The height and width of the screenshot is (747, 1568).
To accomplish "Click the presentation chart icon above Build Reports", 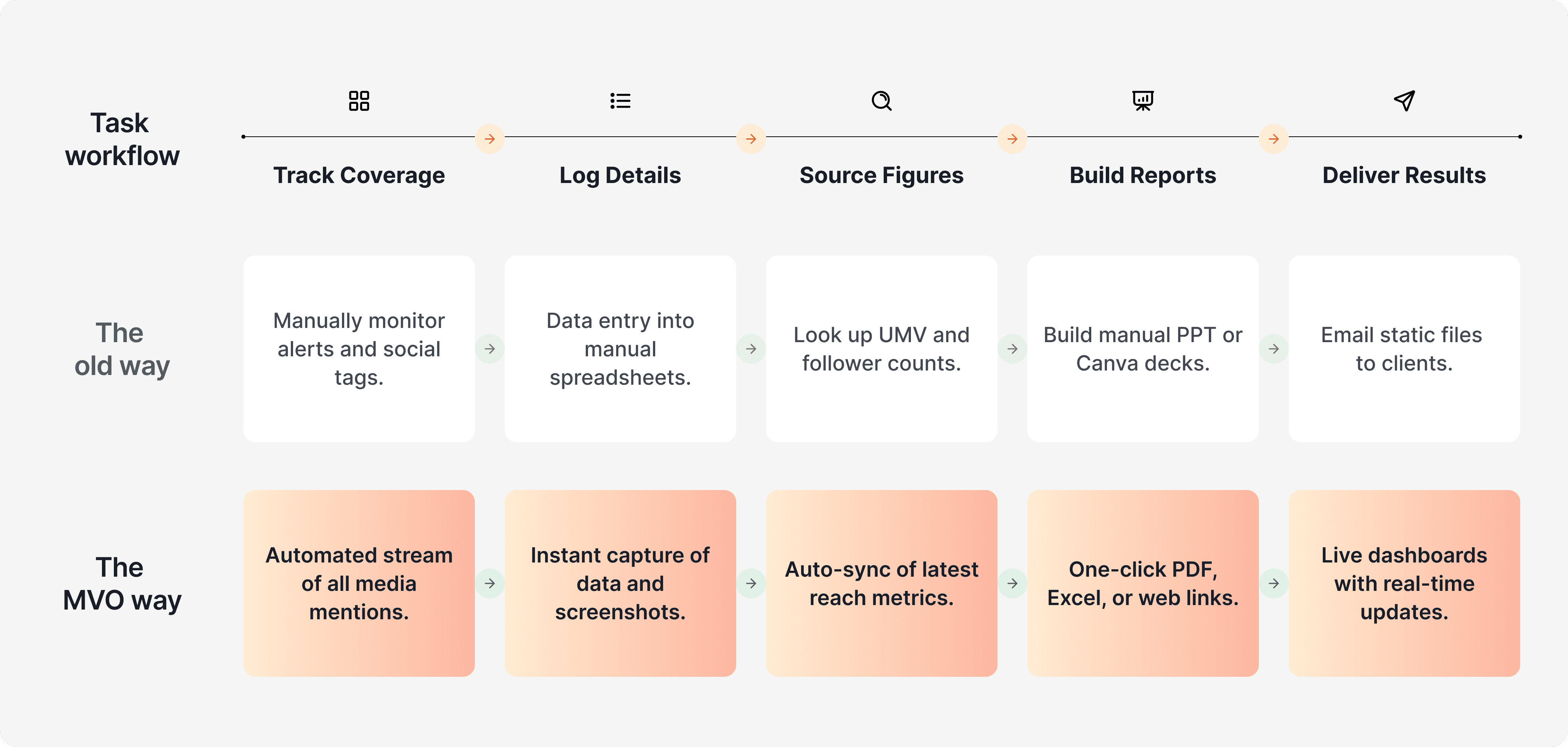I will coord(1142,100).
